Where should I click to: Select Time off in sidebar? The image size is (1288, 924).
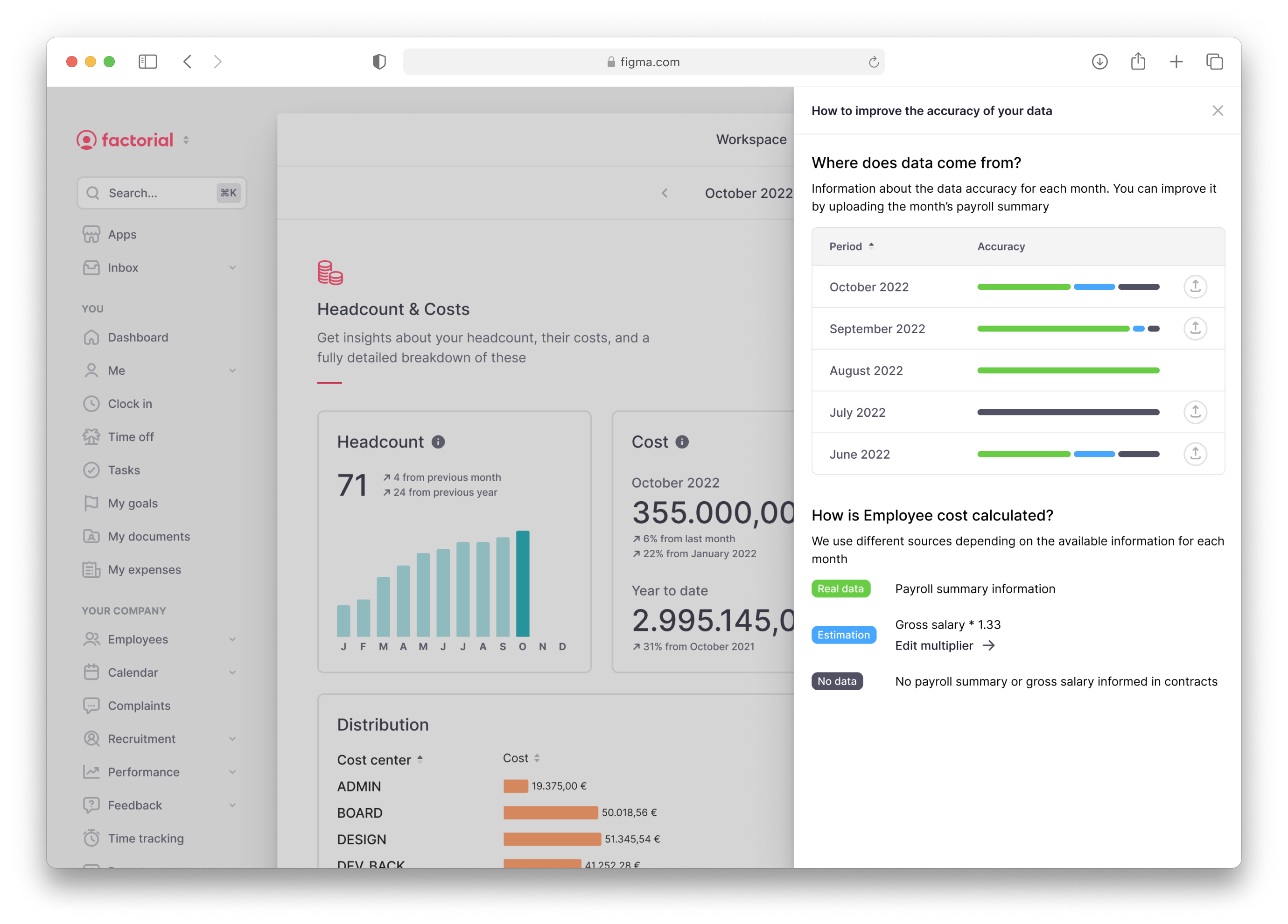point(131,437)
